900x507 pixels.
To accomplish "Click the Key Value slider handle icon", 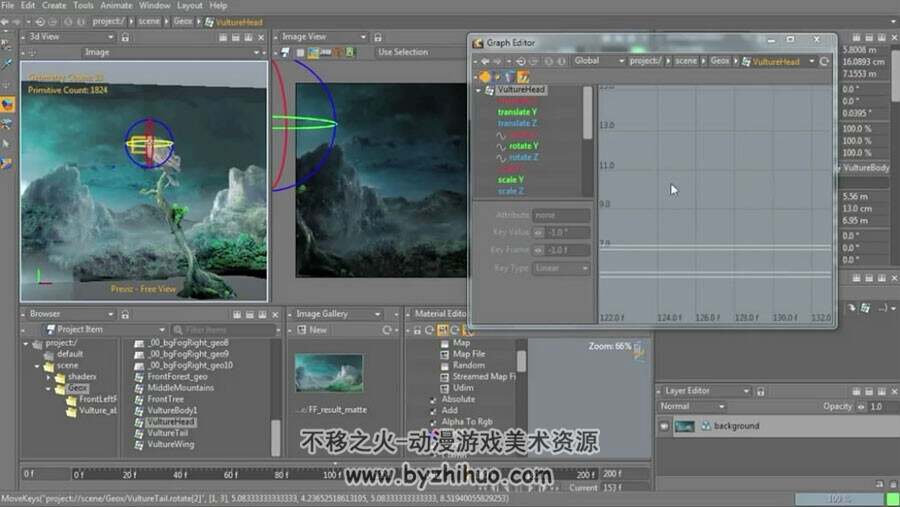I will click(x=538, y=233).
